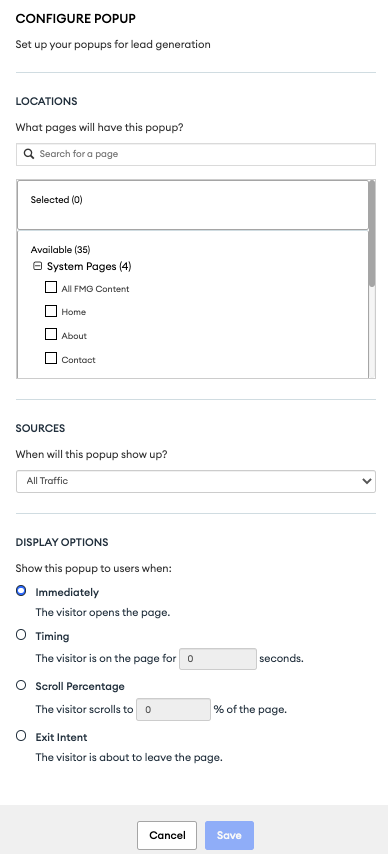Click the seconds timing input box

click(218, 659)
